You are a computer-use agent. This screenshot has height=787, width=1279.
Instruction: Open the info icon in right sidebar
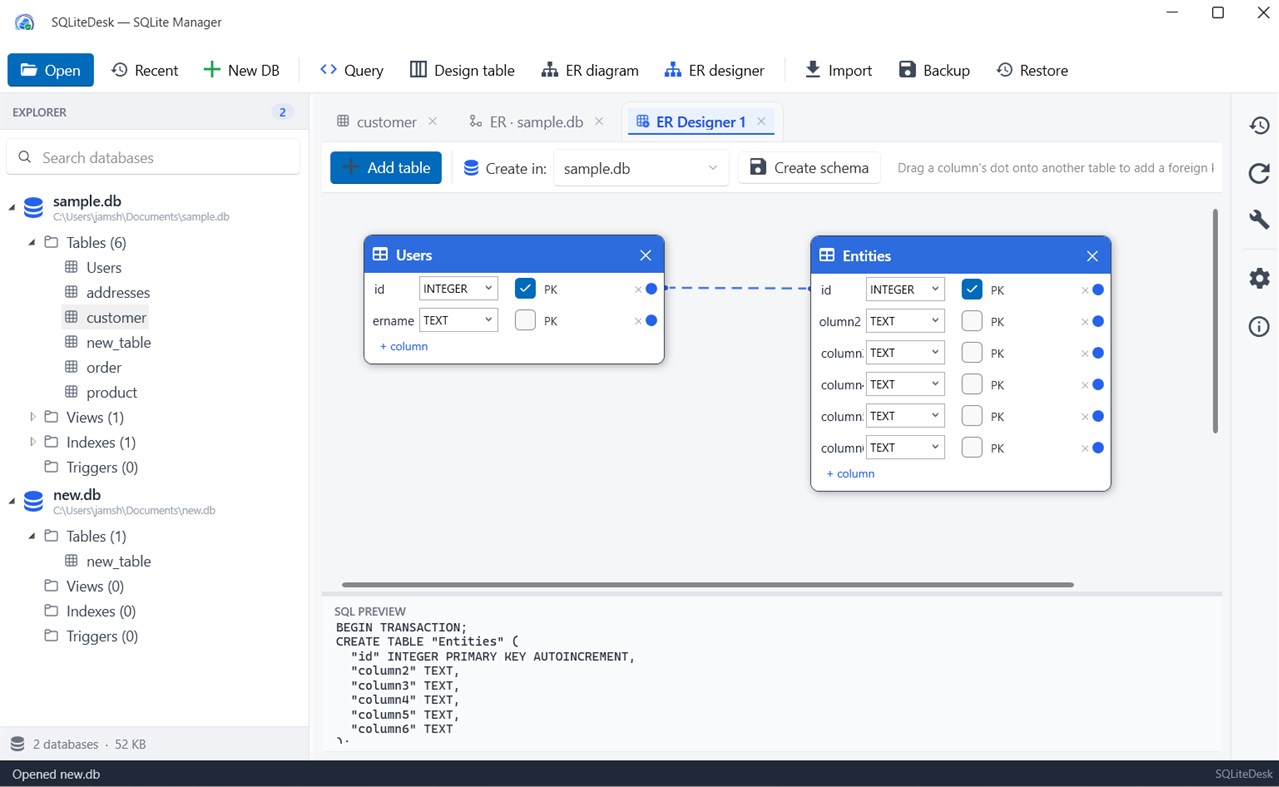pyautogui.click(x=1259, y=327)
